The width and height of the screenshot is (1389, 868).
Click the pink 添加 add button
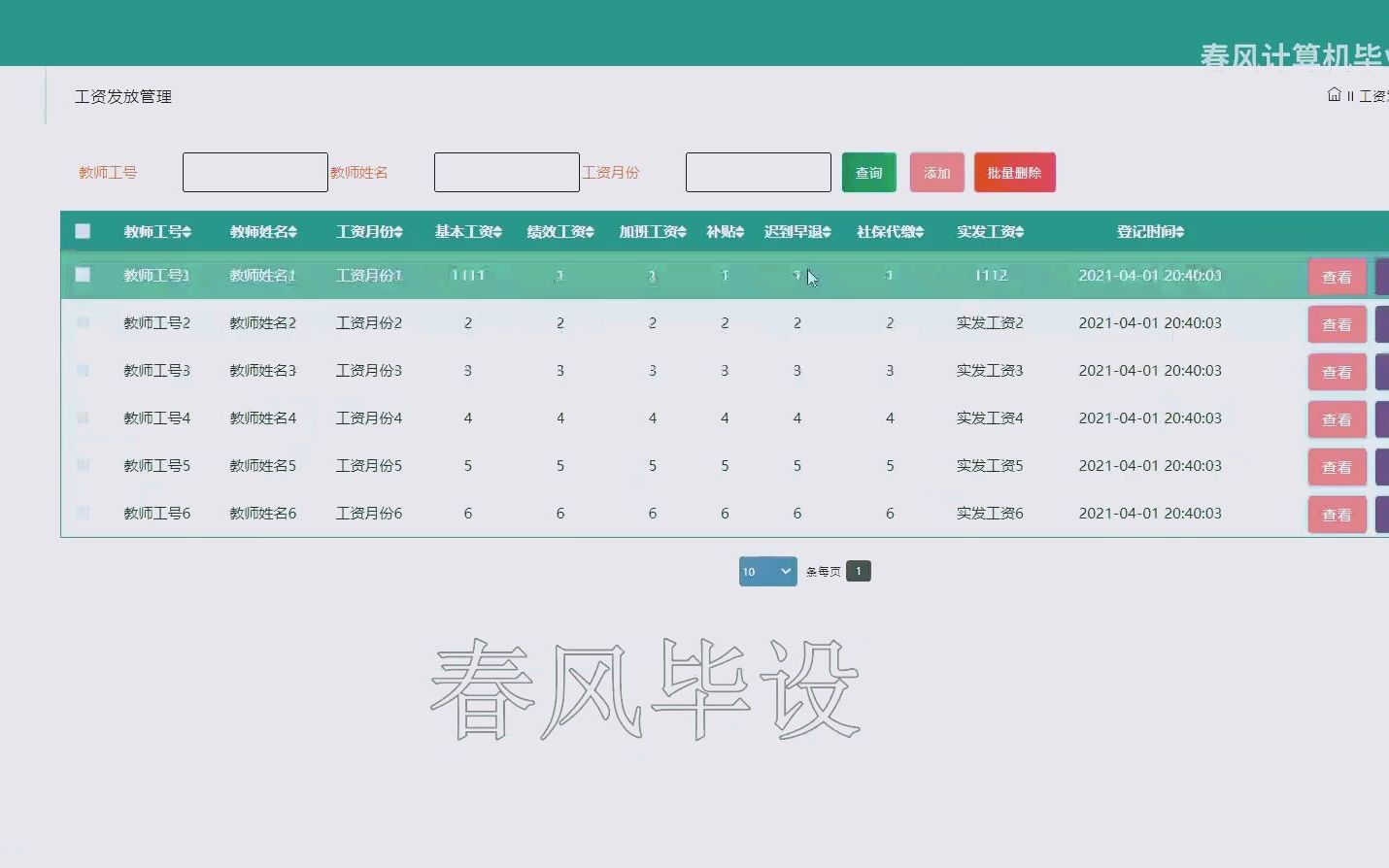pyautogui.click(x=936, y=173)
